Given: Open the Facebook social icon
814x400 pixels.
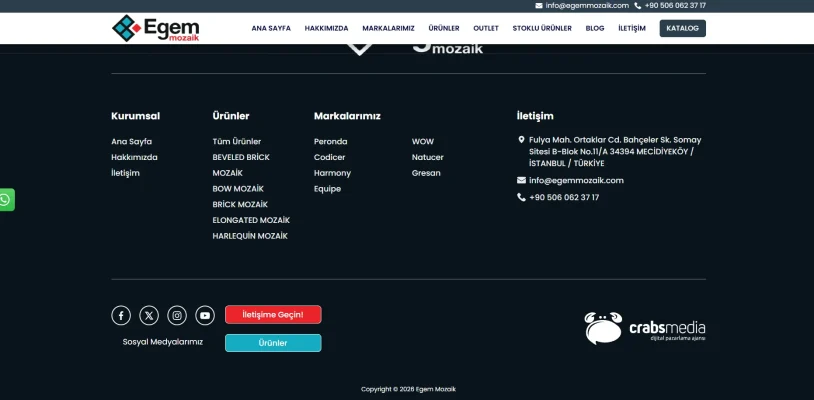Looking at the screenshot, I should point(121,315).
